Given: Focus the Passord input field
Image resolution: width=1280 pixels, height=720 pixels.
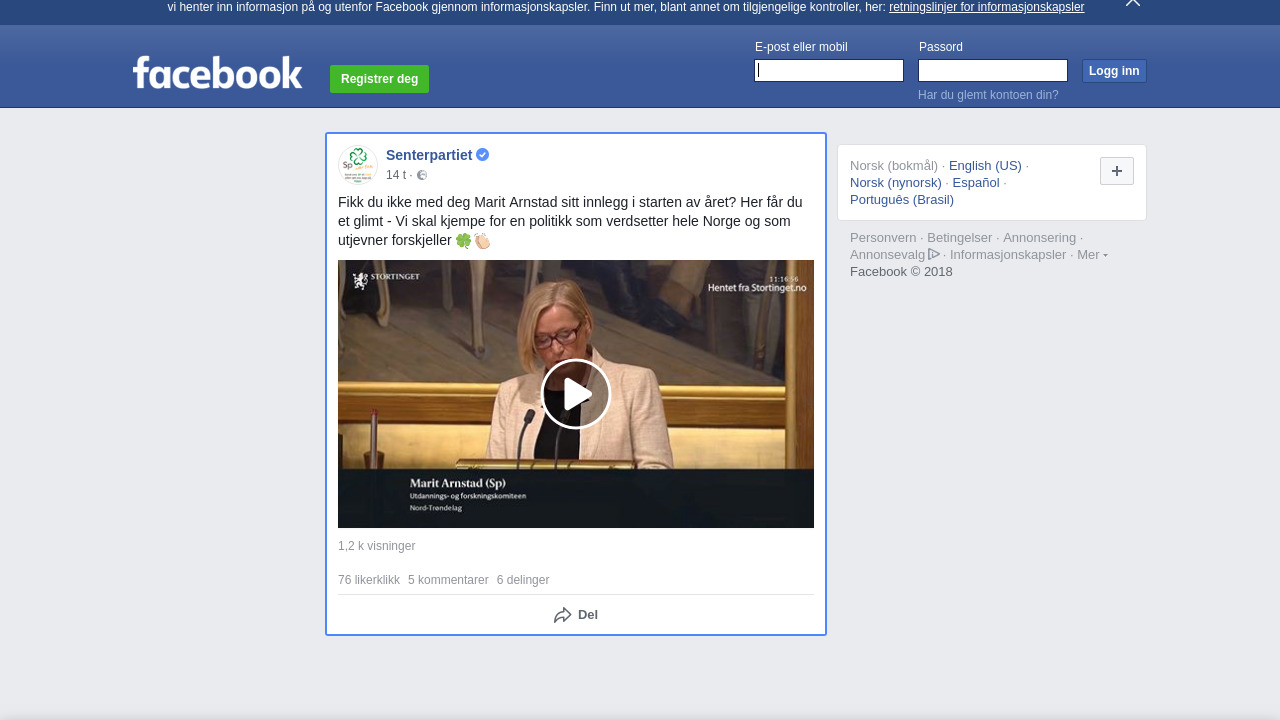Looking at the screenshot, I should click(993, 70).
